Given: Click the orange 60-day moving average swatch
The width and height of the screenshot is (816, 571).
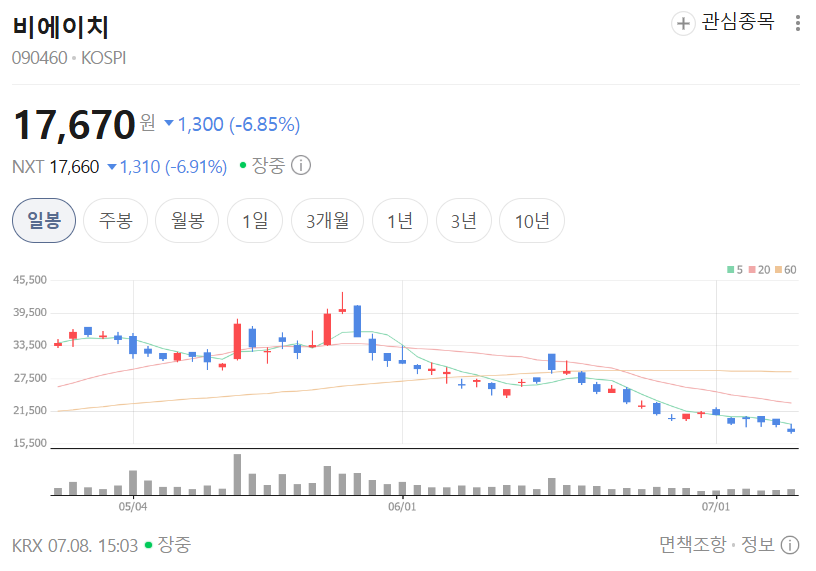Looking at the screenshot, I should [779, 270].
